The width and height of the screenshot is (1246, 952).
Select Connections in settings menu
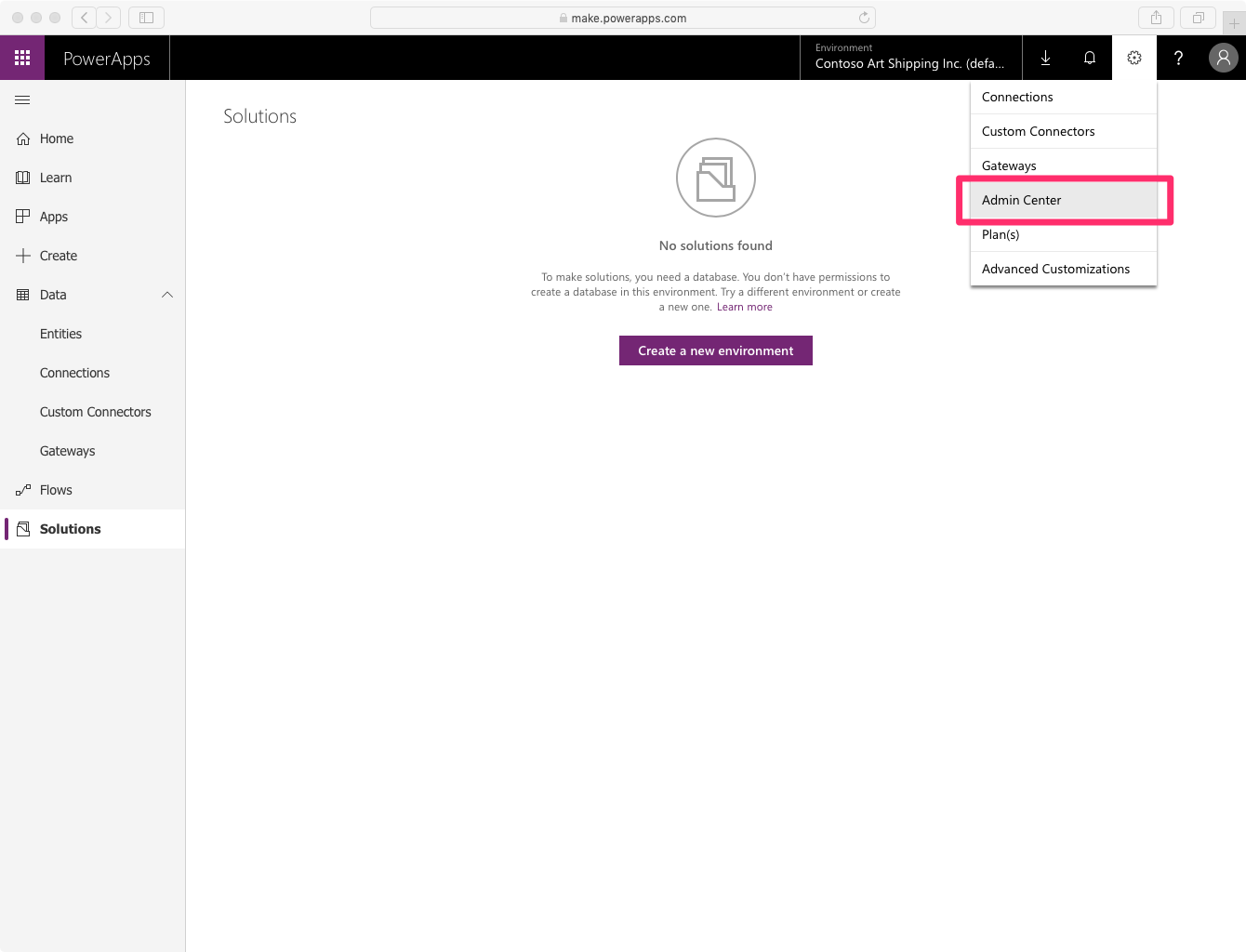(x=1064, y=97)
